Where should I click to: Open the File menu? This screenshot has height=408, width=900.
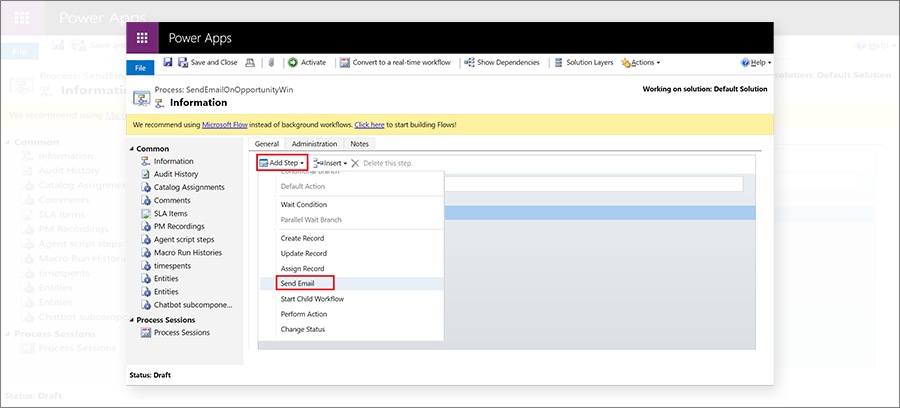(140, 68)
